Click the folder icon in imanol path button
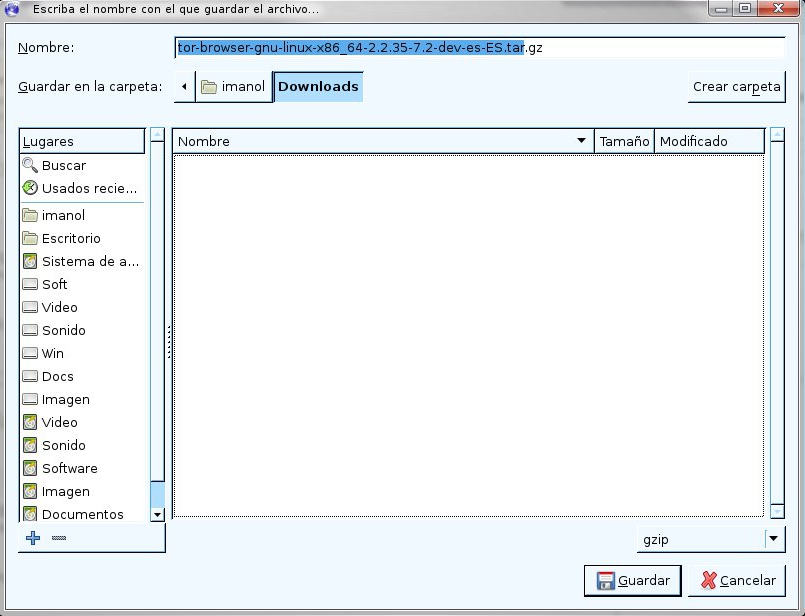Screen dimensions: 805x616 (x=208, y=86)
